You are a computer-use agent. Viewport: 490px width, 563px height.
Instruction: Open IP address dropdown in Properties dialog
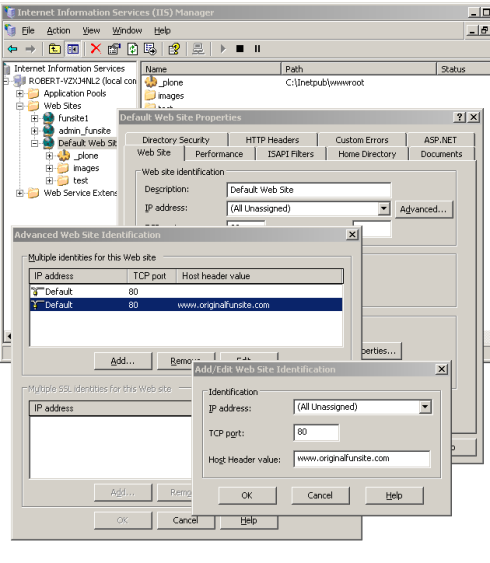click(384, 208)
